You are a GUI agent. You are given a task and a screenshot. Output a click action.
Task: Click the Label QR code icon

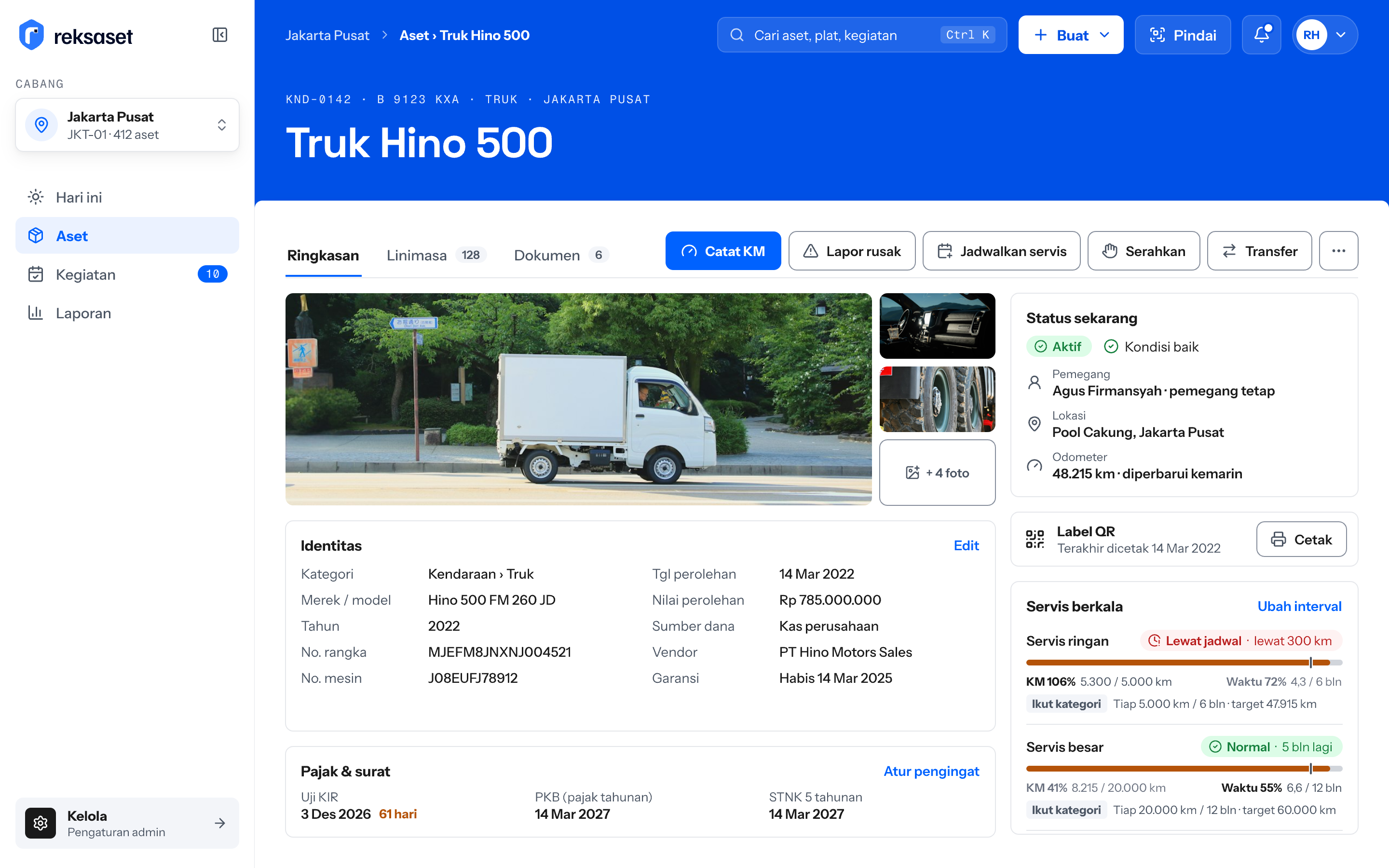(1035, 539)
